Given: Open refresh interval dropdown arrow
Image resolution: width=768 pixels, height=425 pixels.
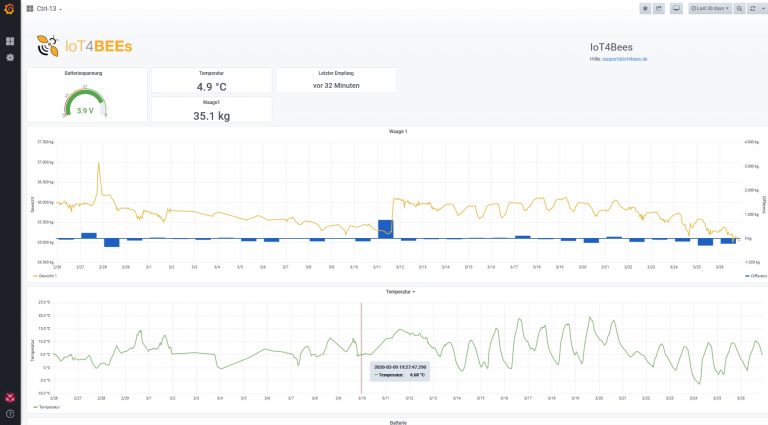Looking at the screenshot, I should click(763, 8).
